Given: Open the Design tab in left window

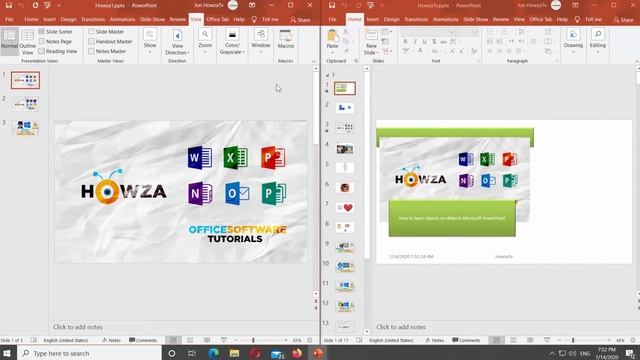Looking at the screenshot, I should pyautogui.click(x=68, y=19).
